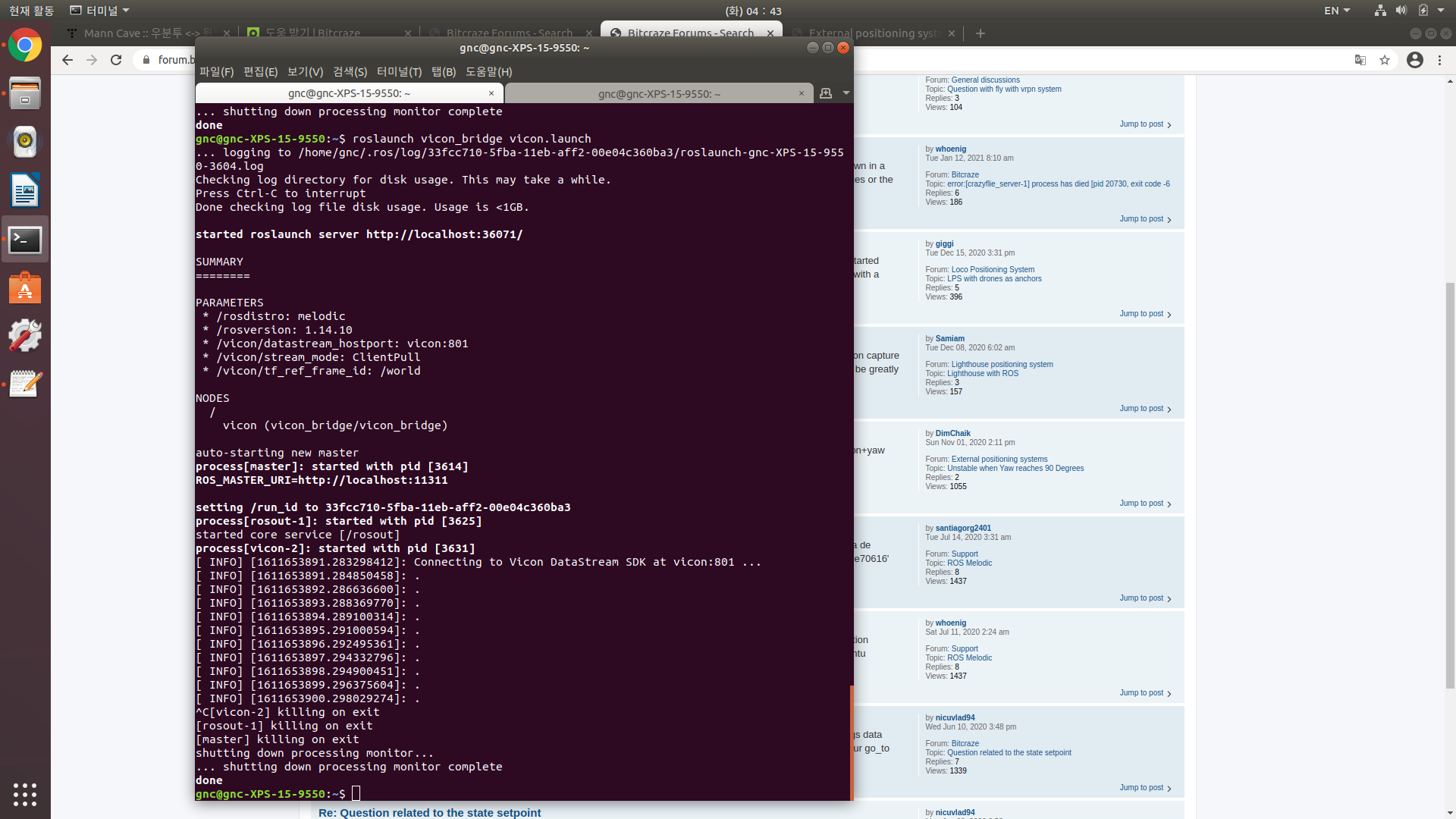Image resolution: width=1456 pixels, height=819 pixels.
Task: Launch Rhythmbox from the dock
Action: tap(25, 142)
